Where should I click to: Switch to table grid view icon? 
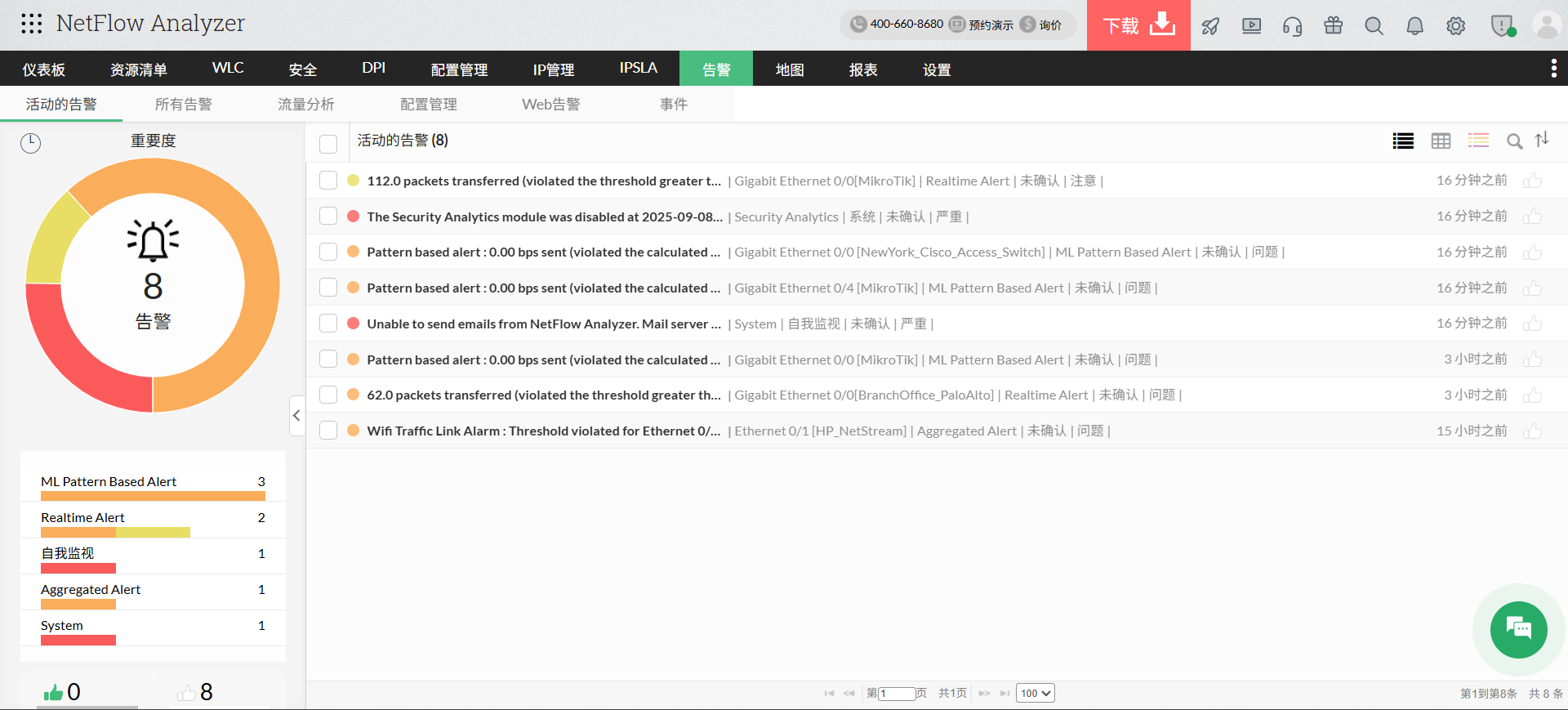(1441, 141)
